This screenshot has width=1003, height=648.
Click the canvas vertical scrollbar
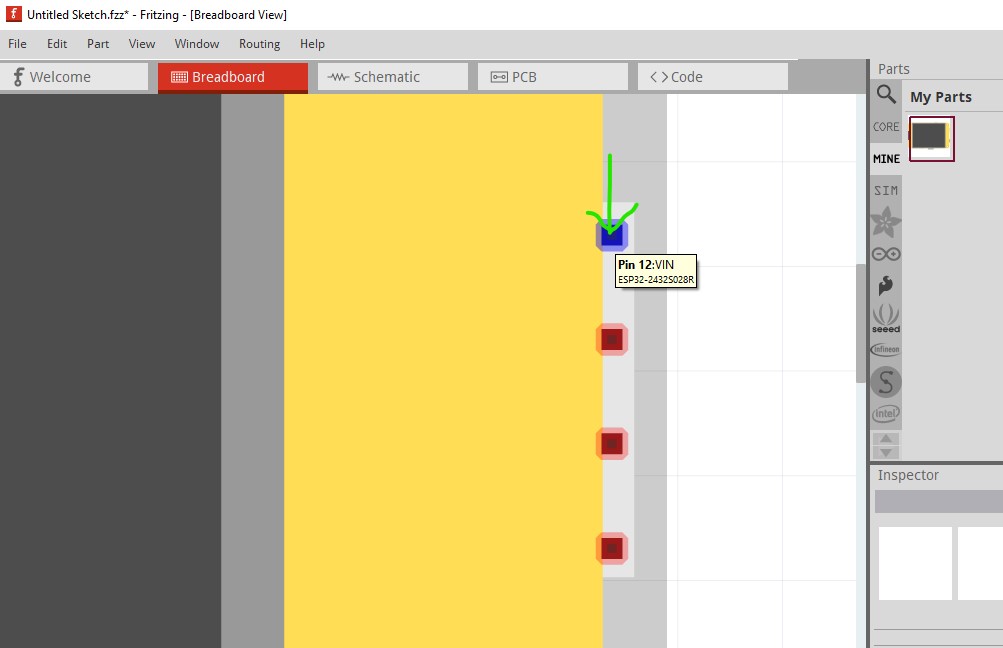pyautogui.click(x=861, y=322)
